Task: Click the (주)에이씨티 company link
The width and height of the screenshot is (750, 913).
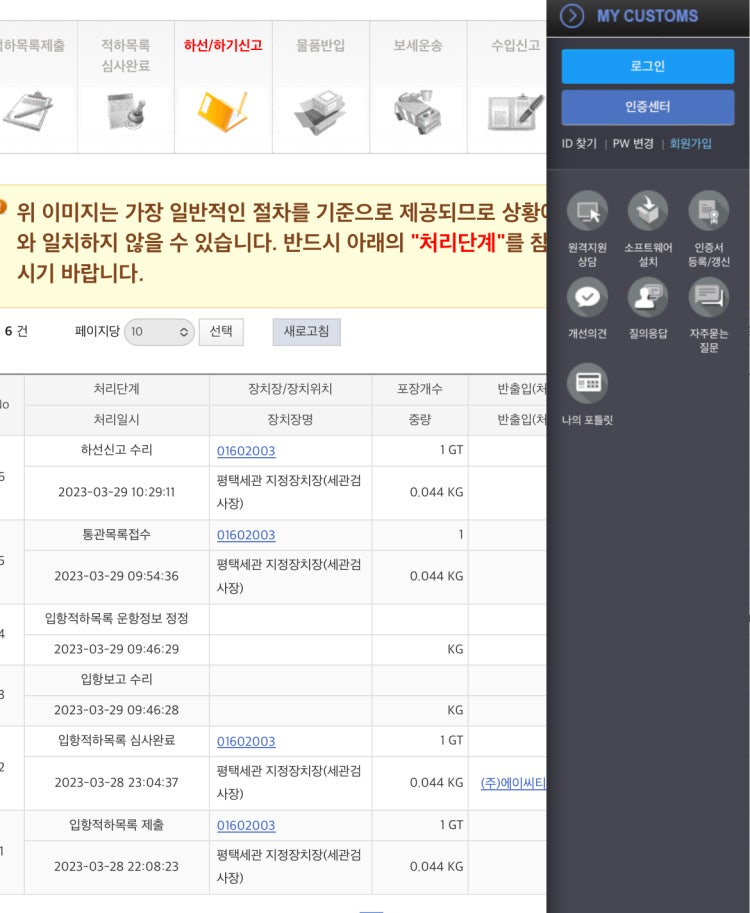Action: (513, 784)
